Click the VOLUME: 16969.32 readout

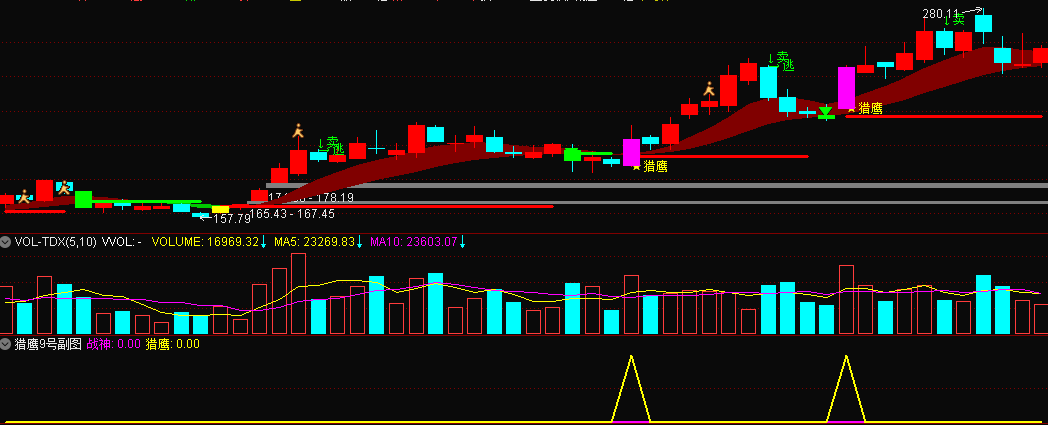(205, 242)
